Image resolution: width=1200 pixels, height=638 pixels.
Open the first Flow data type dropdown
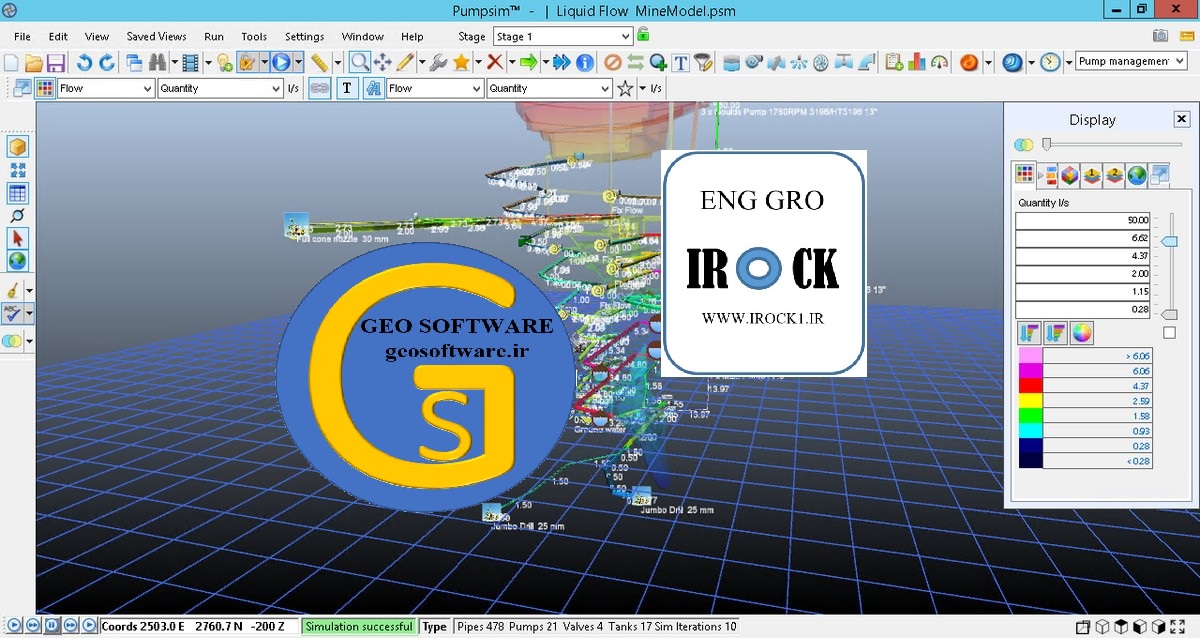[104, 88]
